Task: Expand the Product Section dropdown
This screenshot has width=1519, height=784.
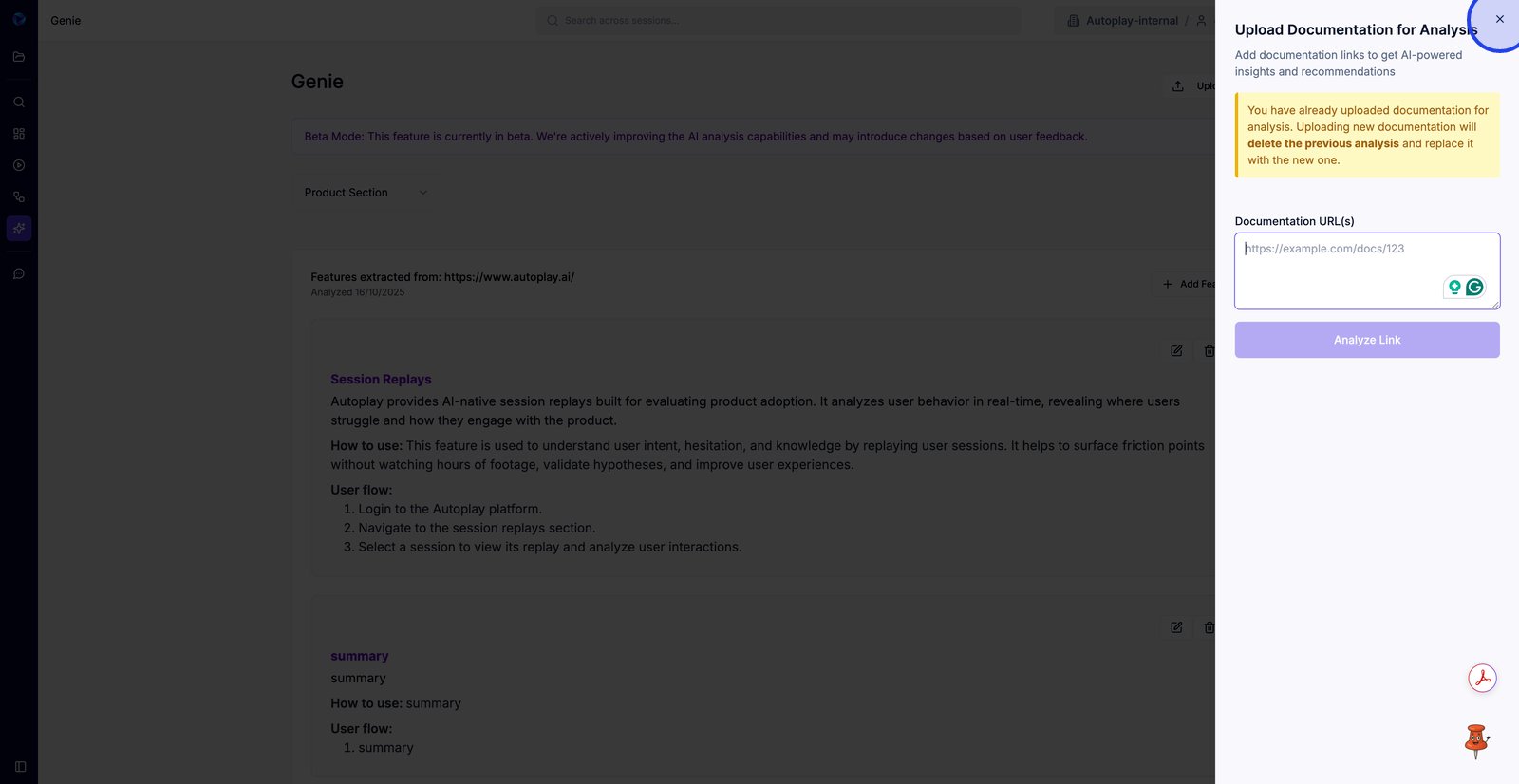Action: [x=366, y=193]
